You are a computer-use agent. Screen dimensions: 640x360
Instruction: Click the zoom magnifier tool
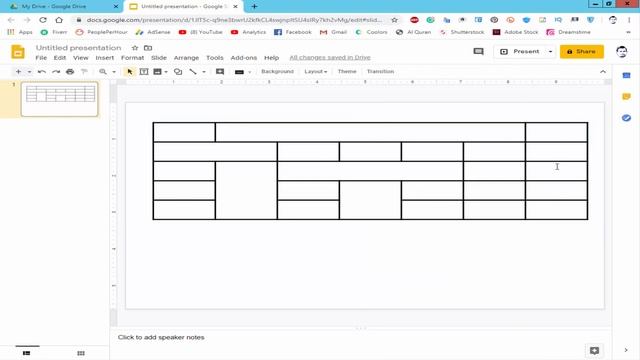103,71
